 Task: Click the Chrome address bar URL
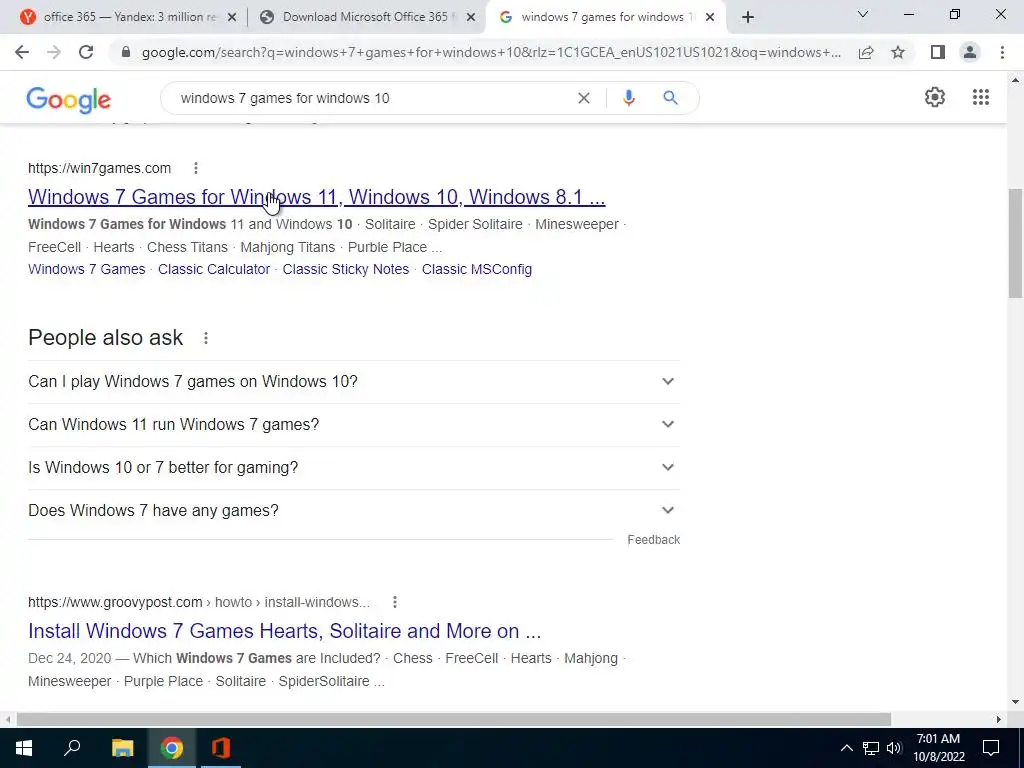point(491,52)
